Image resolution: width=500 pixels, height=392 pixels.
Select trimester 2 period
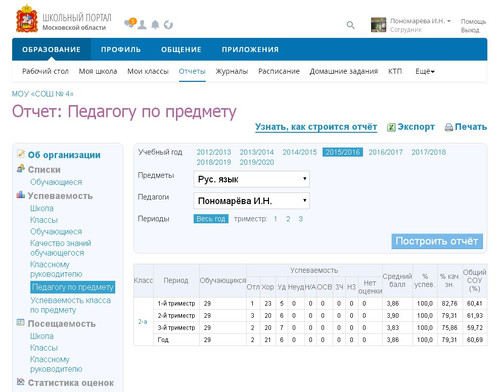288,219
